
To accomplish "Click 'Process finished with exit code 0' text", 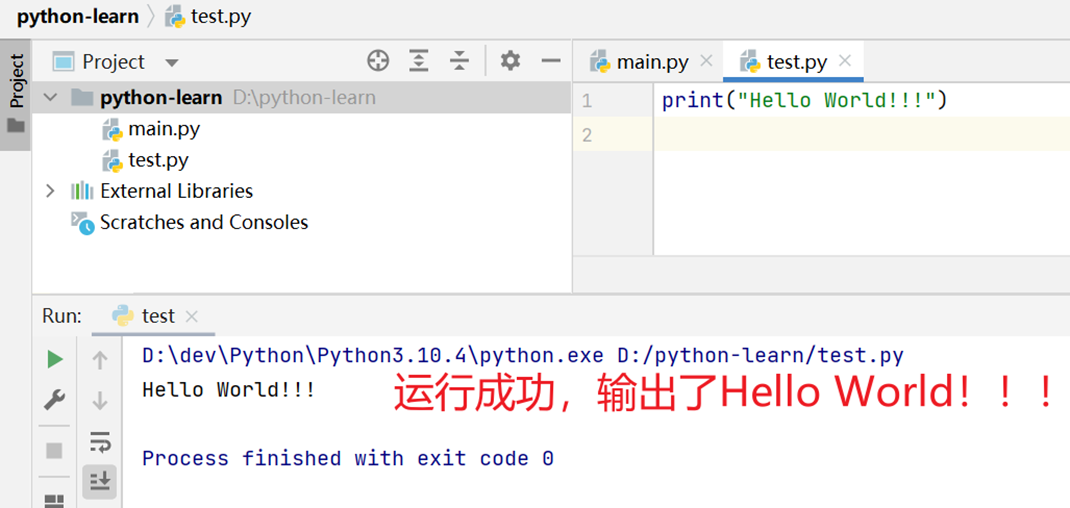I will (347, 458).
